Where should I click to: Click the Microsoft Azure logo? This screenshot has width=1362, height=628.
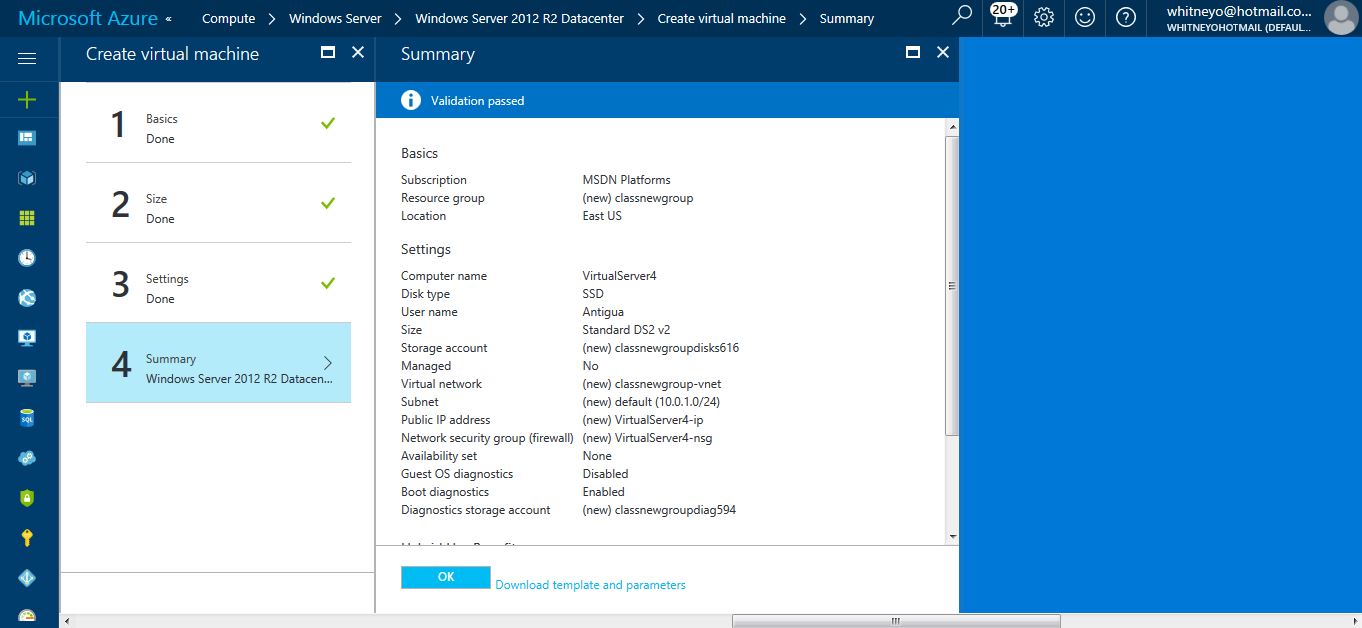point(88,18)
